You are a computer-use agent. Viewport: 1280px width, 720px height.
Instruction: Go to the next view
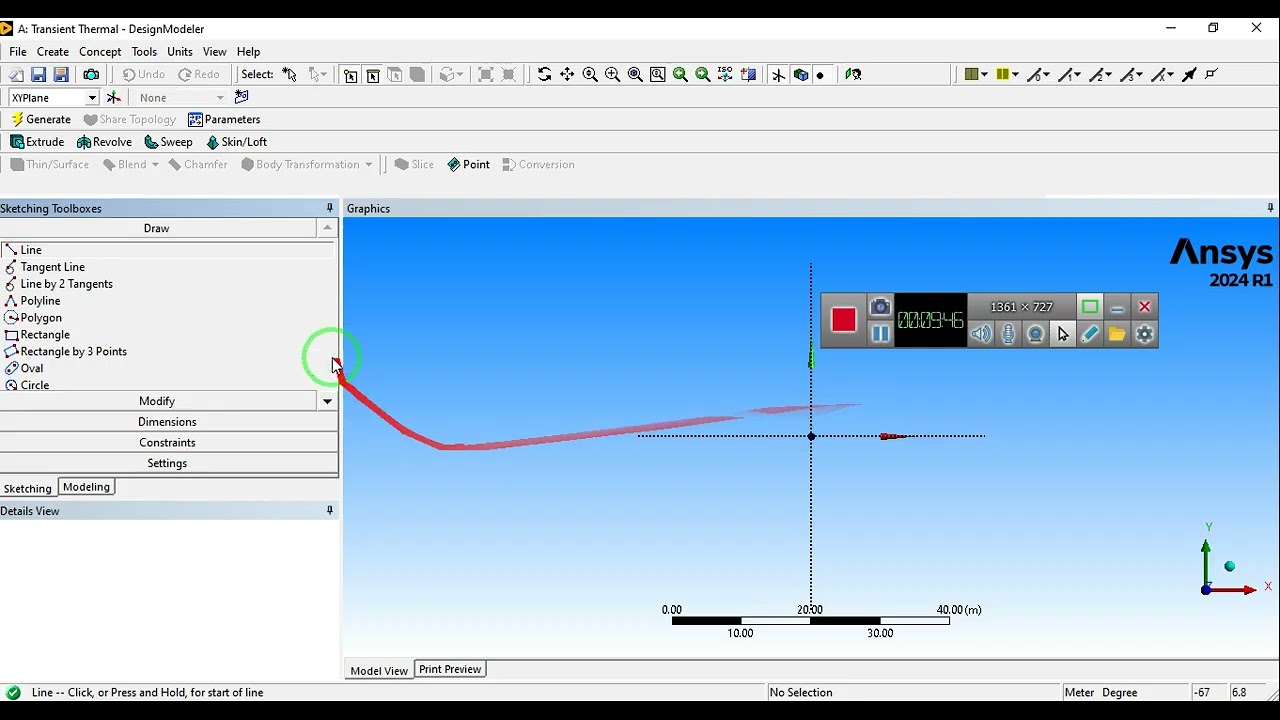click(x=703, y=75)
